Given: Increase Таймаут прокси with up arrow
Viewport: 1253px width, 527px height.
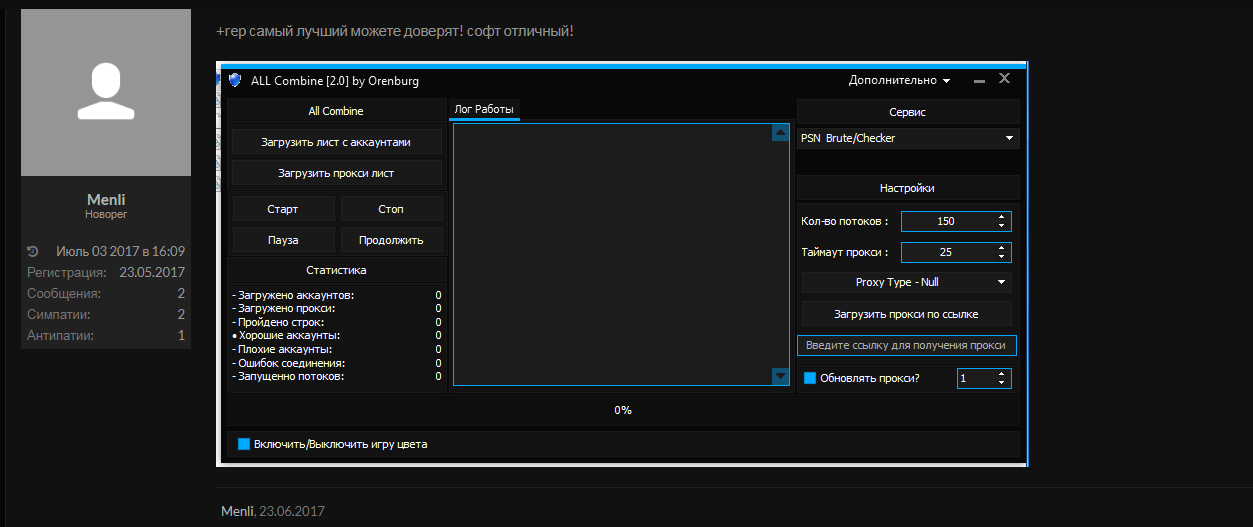Looking at the screenshot, I should (x=1002, y=248).
